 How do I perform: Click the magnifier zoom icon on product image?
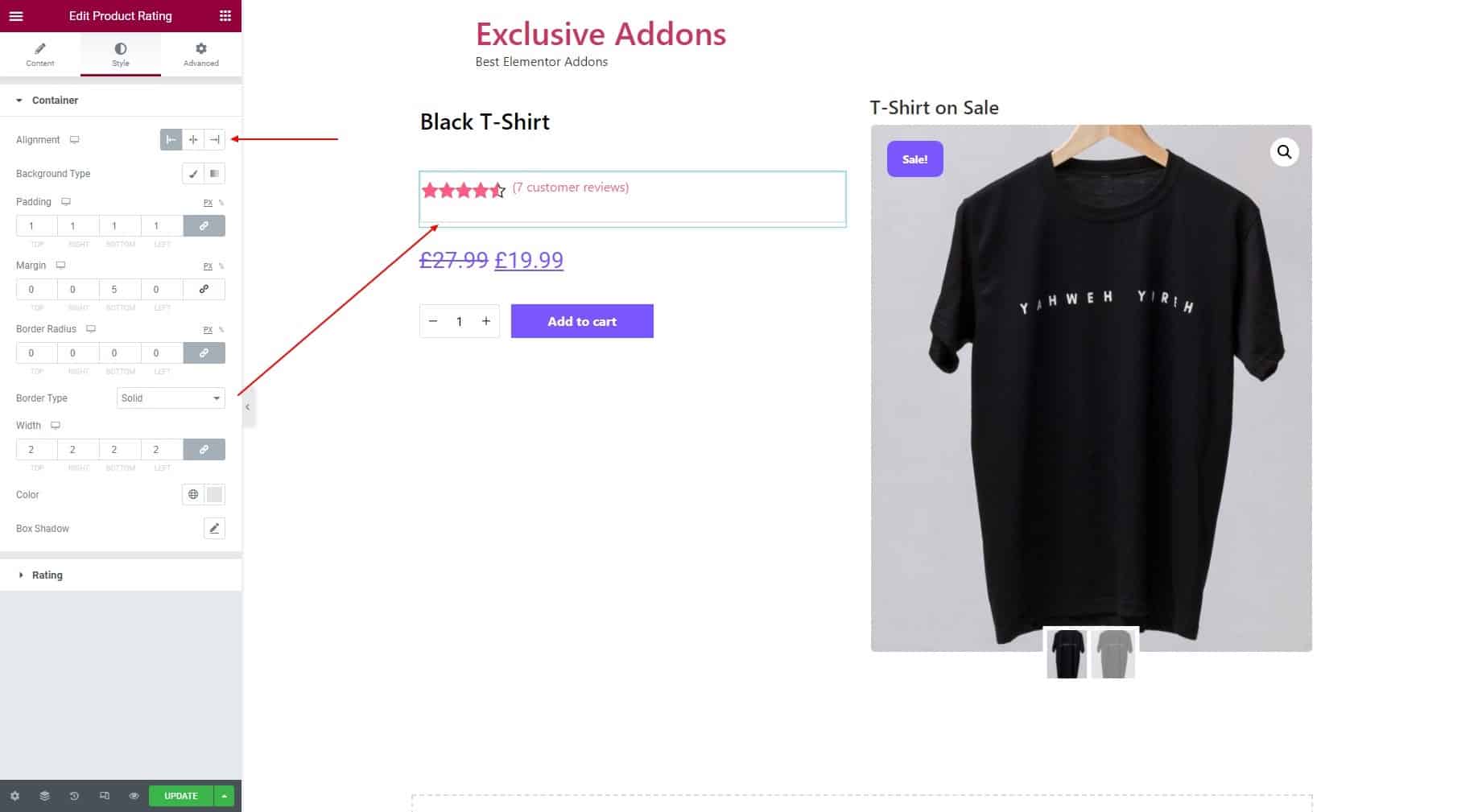(x=1284, y=152)
